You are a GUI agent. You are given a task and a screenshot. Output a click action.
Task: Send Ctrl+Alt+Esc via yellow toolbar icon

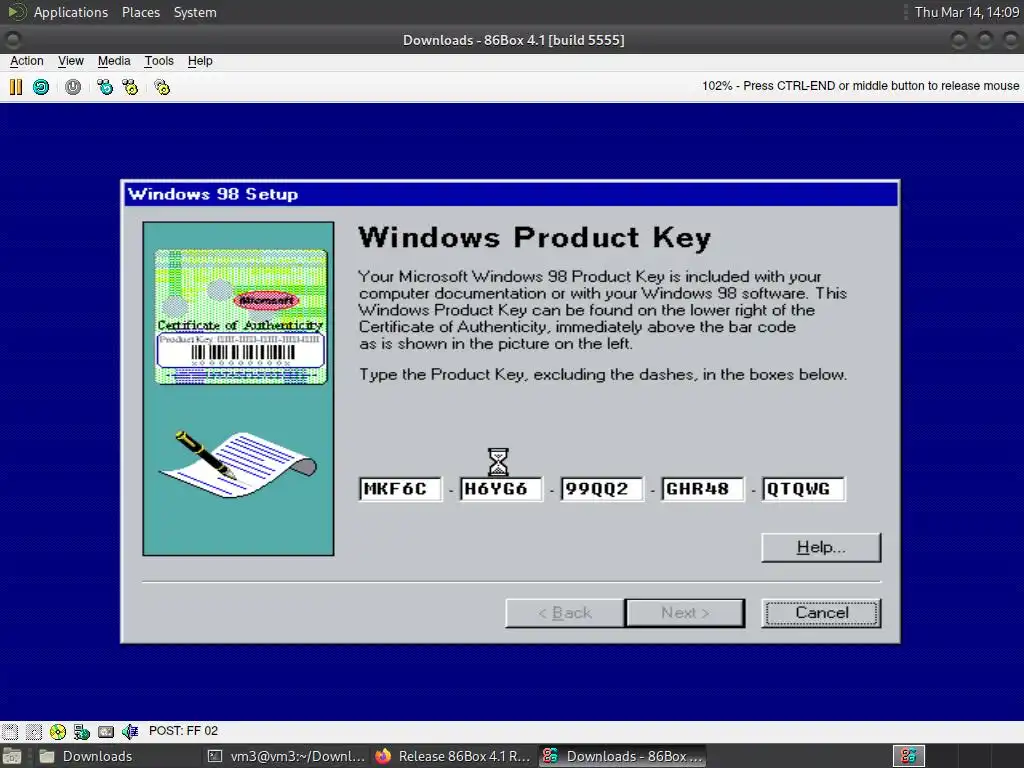131,87
